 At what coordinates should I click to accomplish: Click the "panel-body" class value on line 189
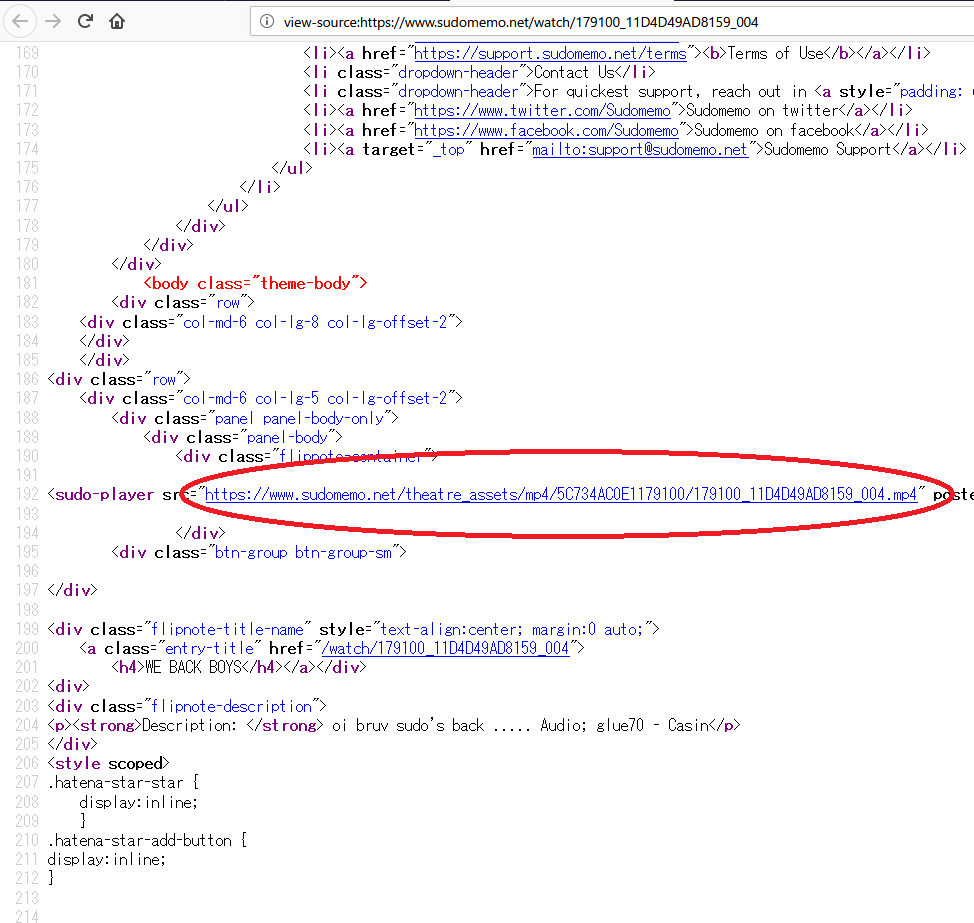point(287,437)
